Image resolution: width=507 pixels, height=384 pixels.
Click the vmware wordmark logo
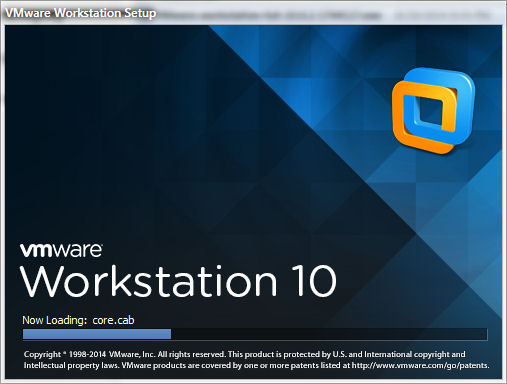click(61, 250)
